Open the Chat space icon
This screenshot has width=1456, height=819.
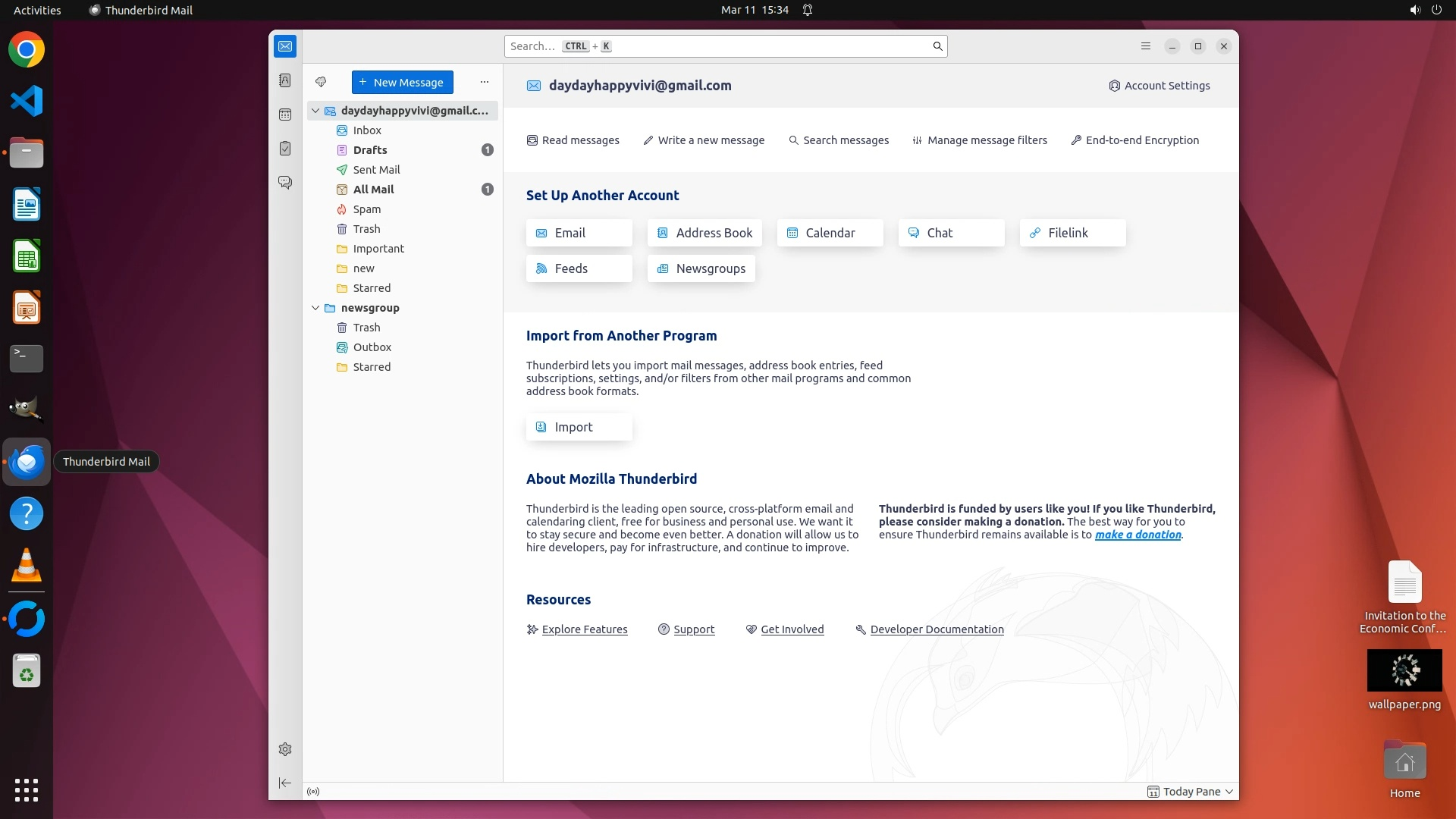(285, 183)
